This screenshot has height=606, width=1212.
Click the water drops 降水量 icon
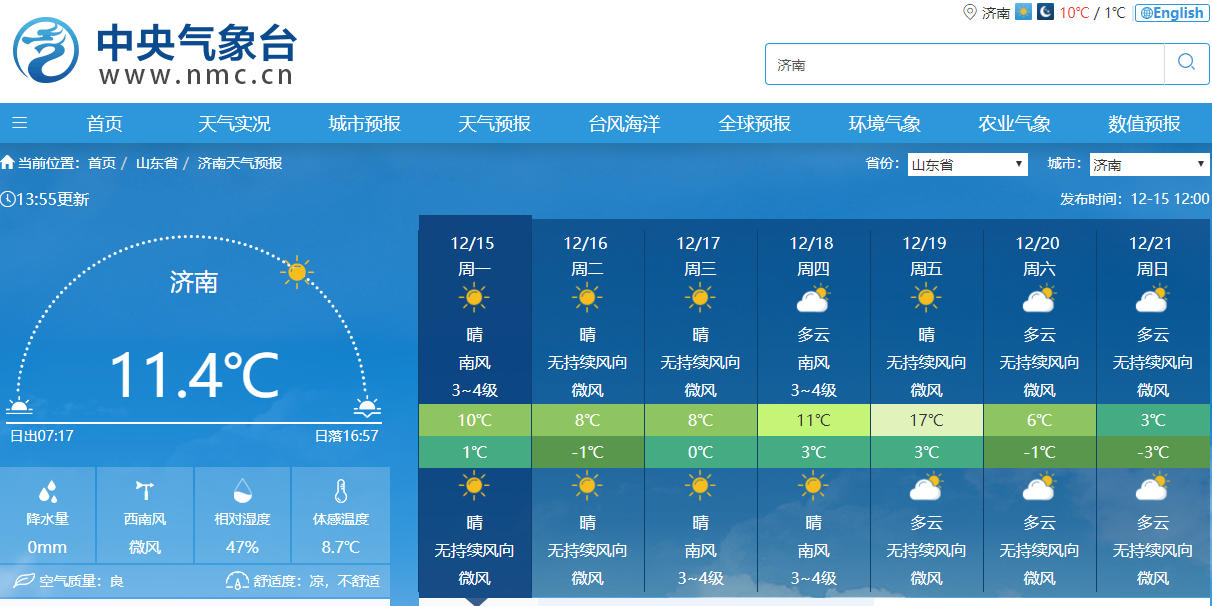[47, 491]
